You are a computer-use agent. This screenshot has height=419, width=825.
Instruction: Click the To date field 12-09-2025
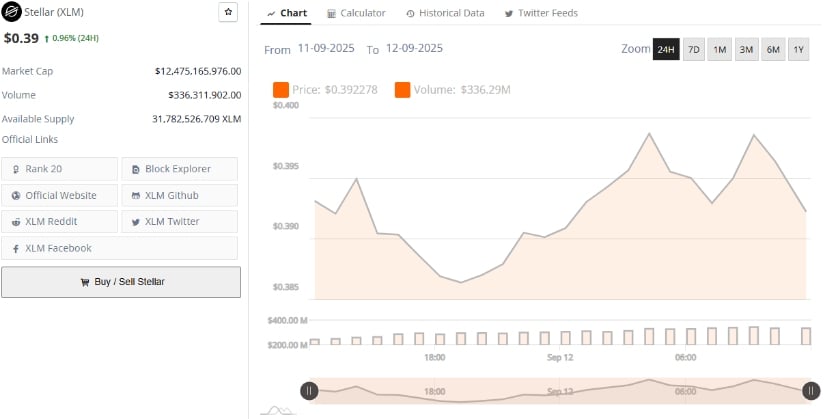pyautogui.click(x=414, y=48)
